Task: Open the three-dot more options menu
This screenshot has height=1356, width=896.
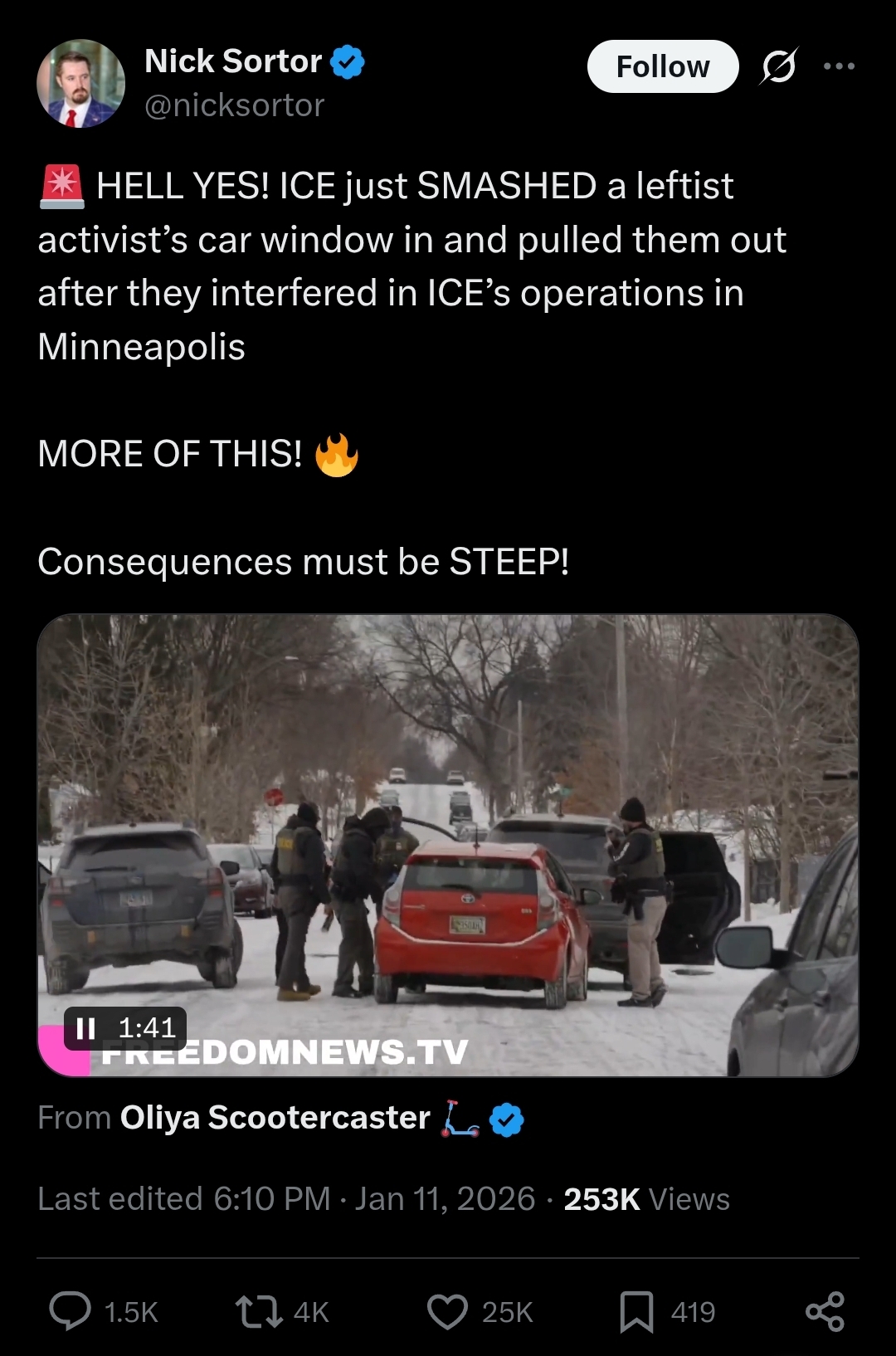Action: pos(839,66)
